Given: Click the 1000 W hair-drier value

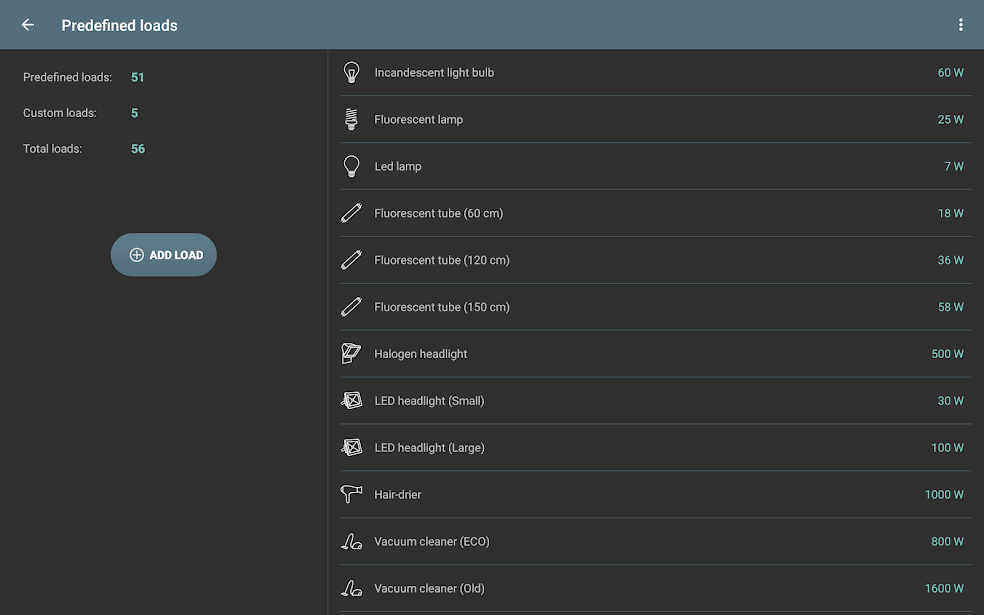Looking at the screenshot, I should click(944, 495).
